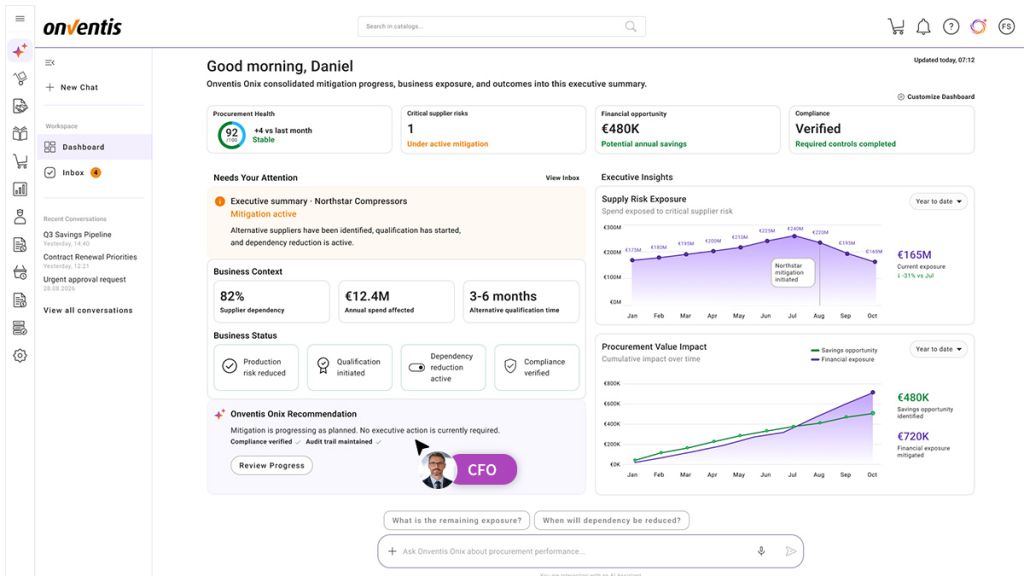
Task: Open the Urgent approval request conversation
Action: coord(84,280)
